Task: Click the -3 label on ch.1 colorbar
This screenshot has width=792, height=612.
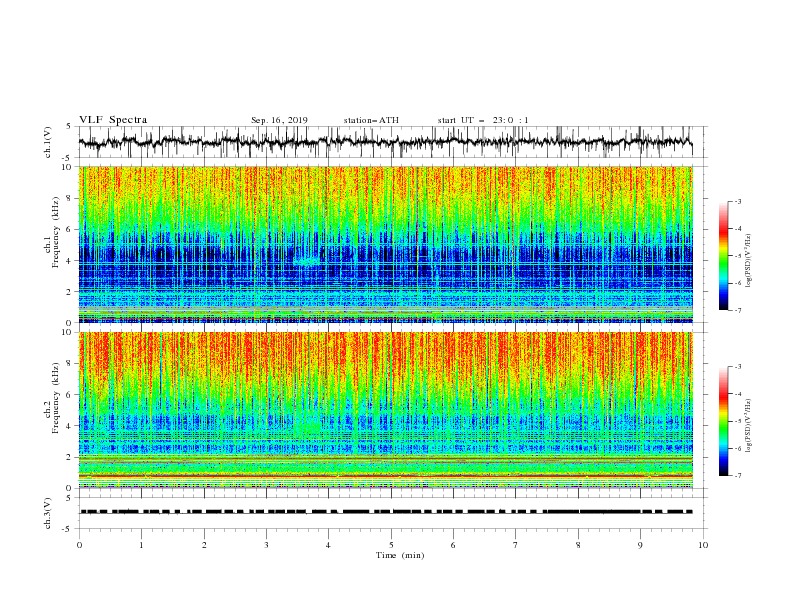Action: click(x=737, y=201)
